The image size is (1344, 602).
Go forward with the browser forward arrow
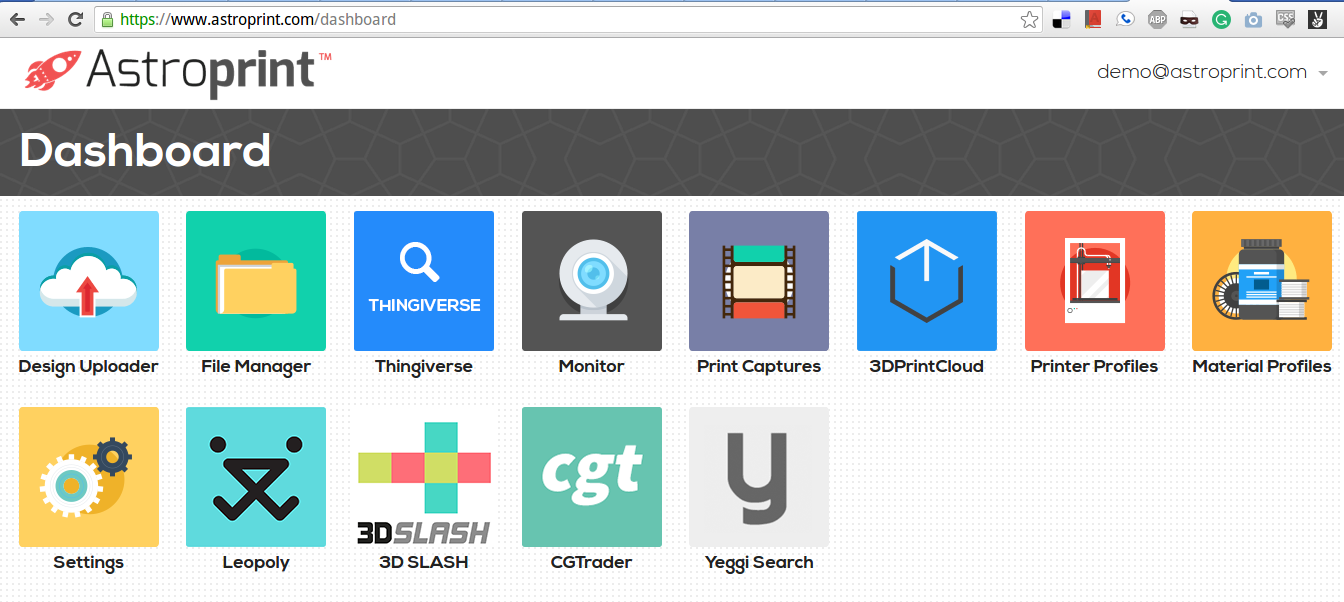[x=46, y=19]
